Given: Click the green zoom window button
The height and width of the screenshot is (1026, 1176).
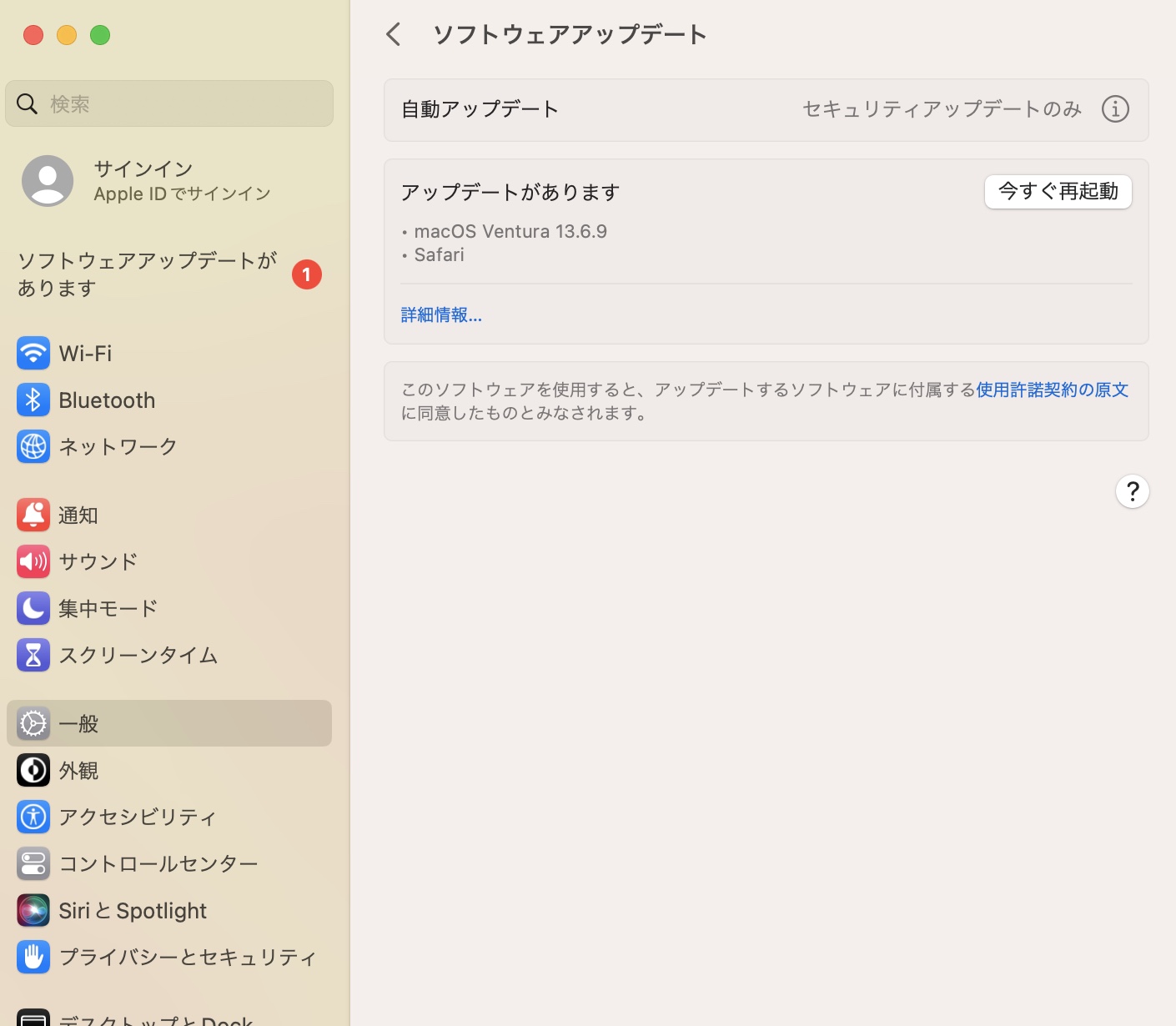Looking at the screenshot, I should pyautogui.click(x=100, y=35).
